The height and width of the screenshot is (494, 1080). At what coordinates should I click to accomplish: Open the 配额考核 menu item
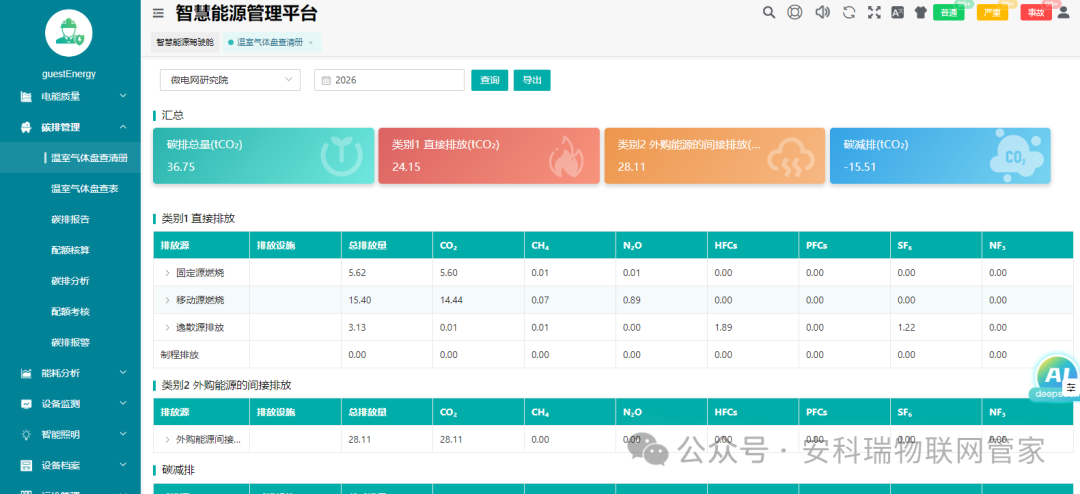click(70, 312)
